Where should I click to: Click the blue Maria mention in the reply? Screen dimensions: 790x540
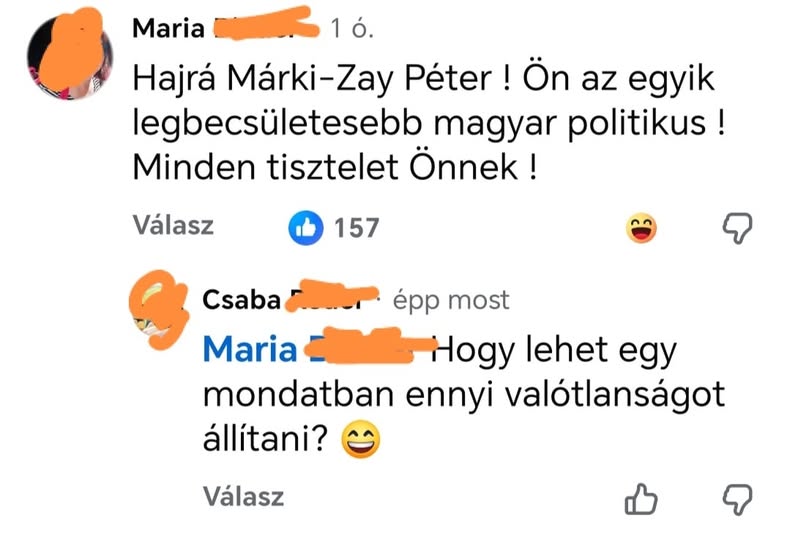click(x=250, y=351)
